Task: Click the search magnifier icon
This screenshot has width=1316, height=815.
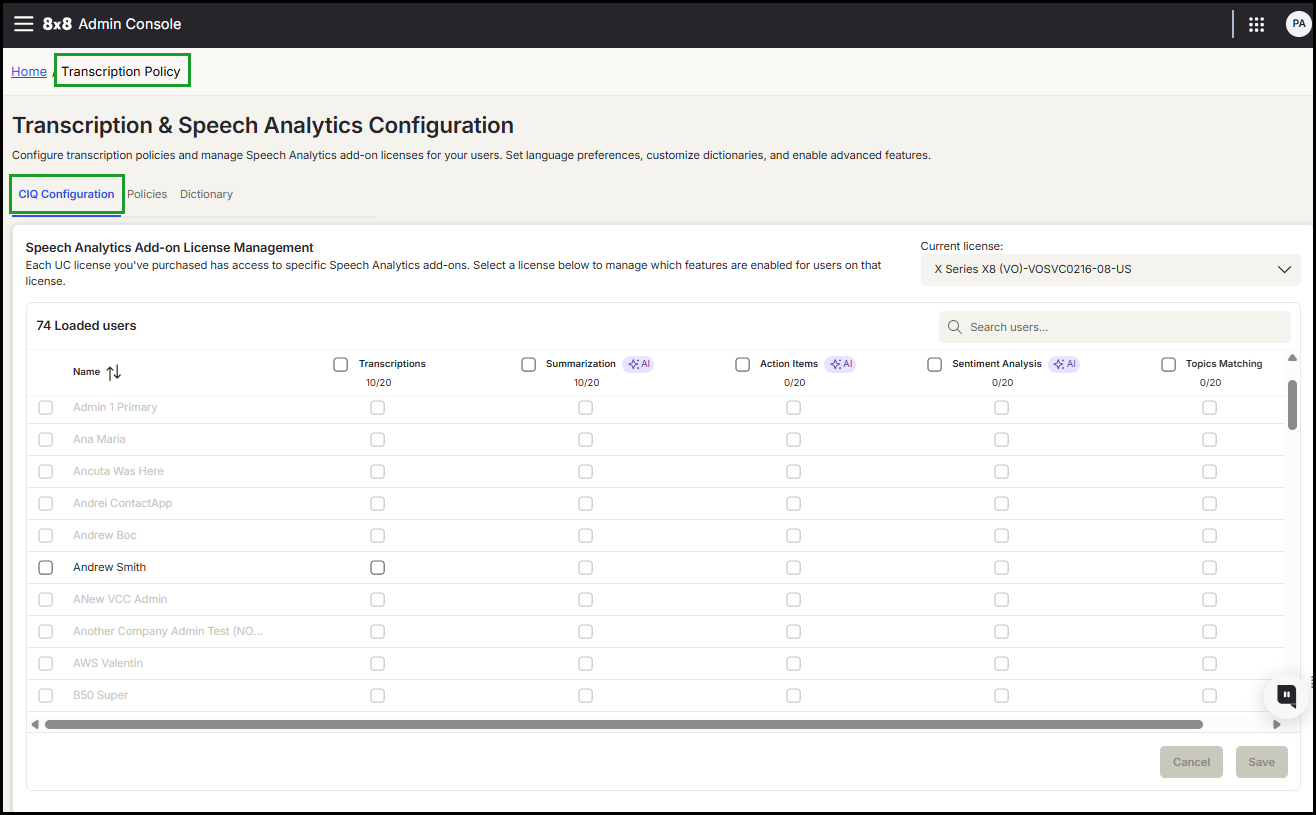Action: click(954, 327)
